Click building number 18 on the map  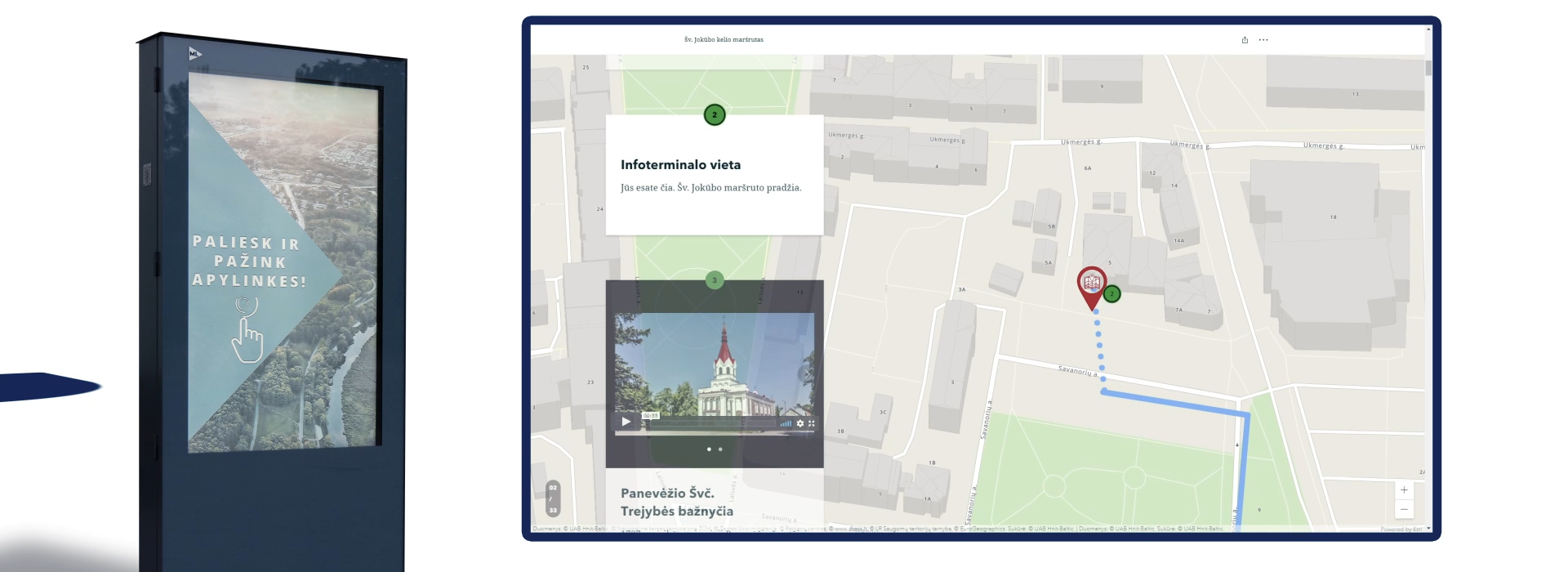(1333, 217)
